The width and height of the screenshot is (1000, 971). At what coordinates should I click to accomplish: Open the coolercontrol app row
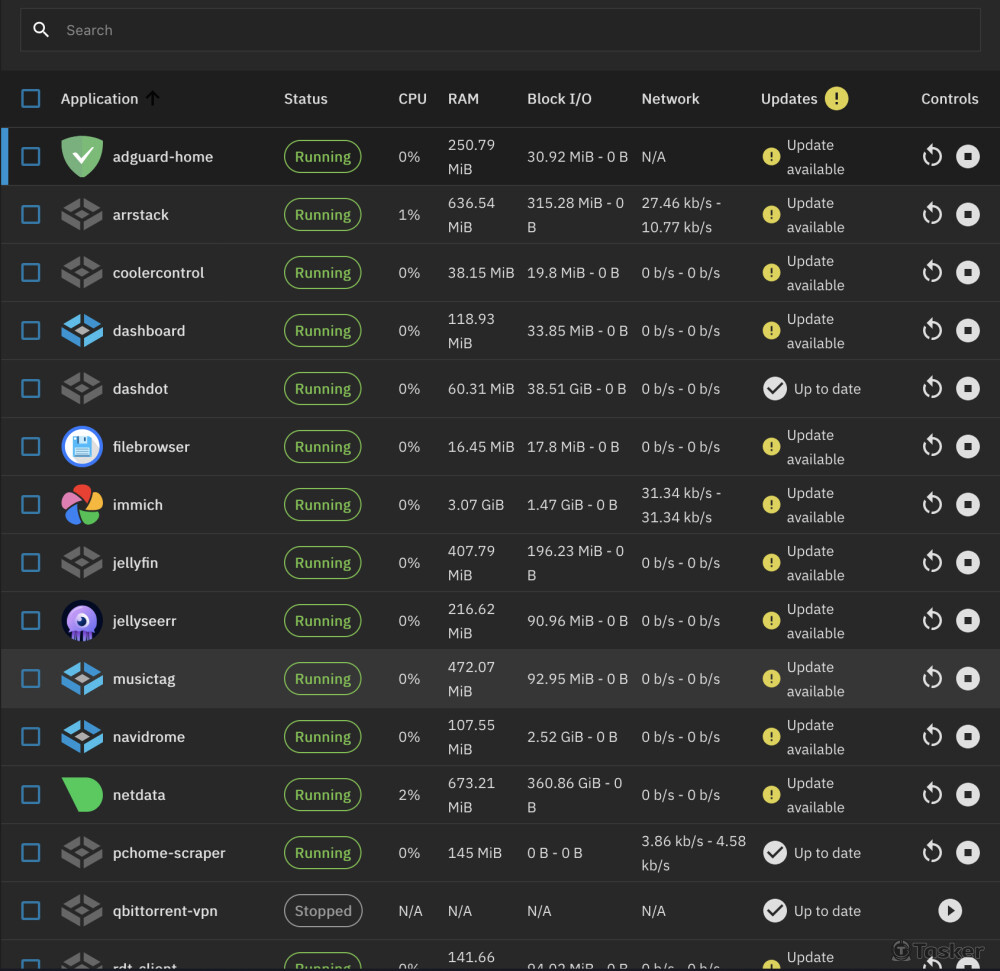(x=158, y=273)
